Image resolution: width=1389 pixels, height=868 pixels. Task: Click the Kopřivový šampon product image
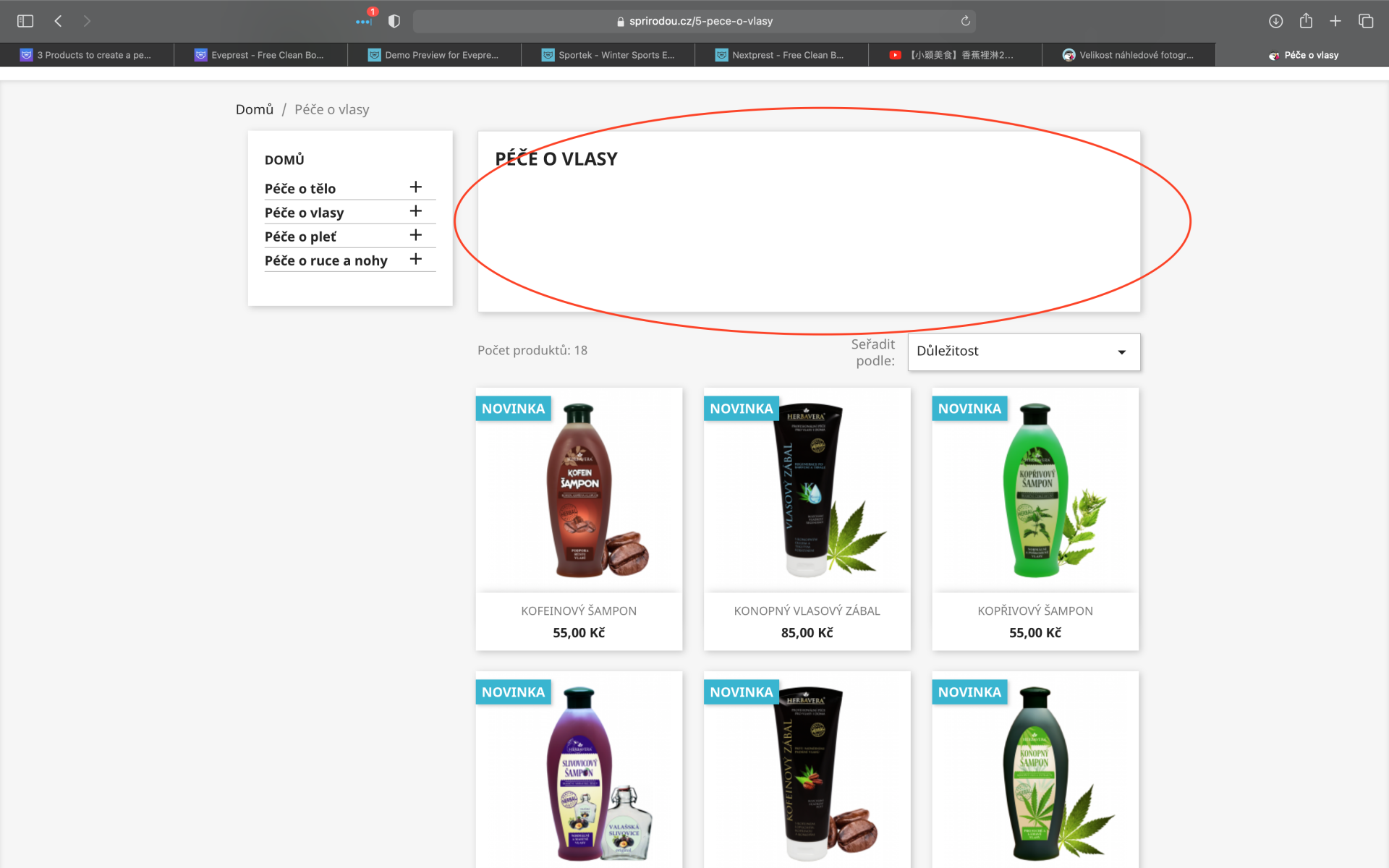pyautogui.click(x=1035, y=490)
